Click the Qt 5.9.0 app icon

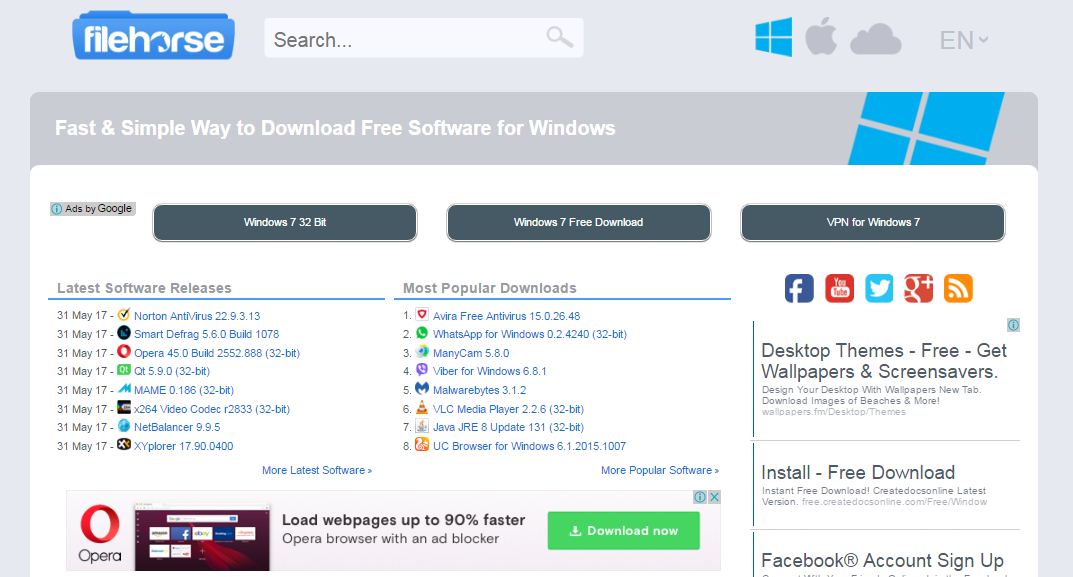tap(123, 370)
